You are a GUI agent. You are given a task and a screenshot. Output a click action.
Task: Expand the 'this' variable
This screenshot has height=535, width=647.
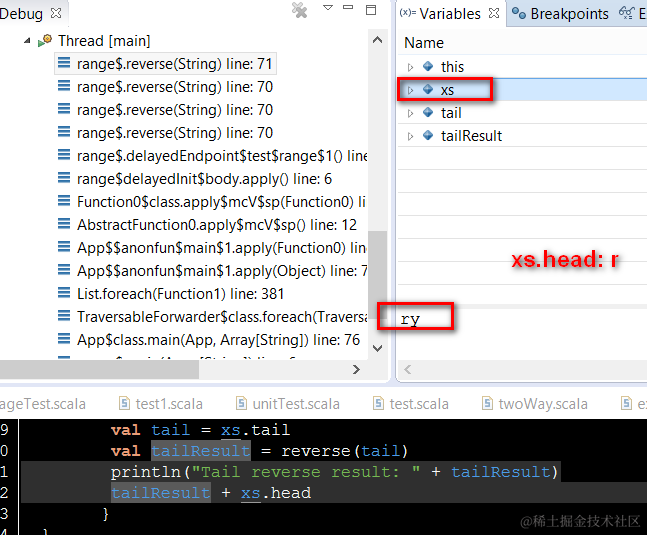(410, 67)
